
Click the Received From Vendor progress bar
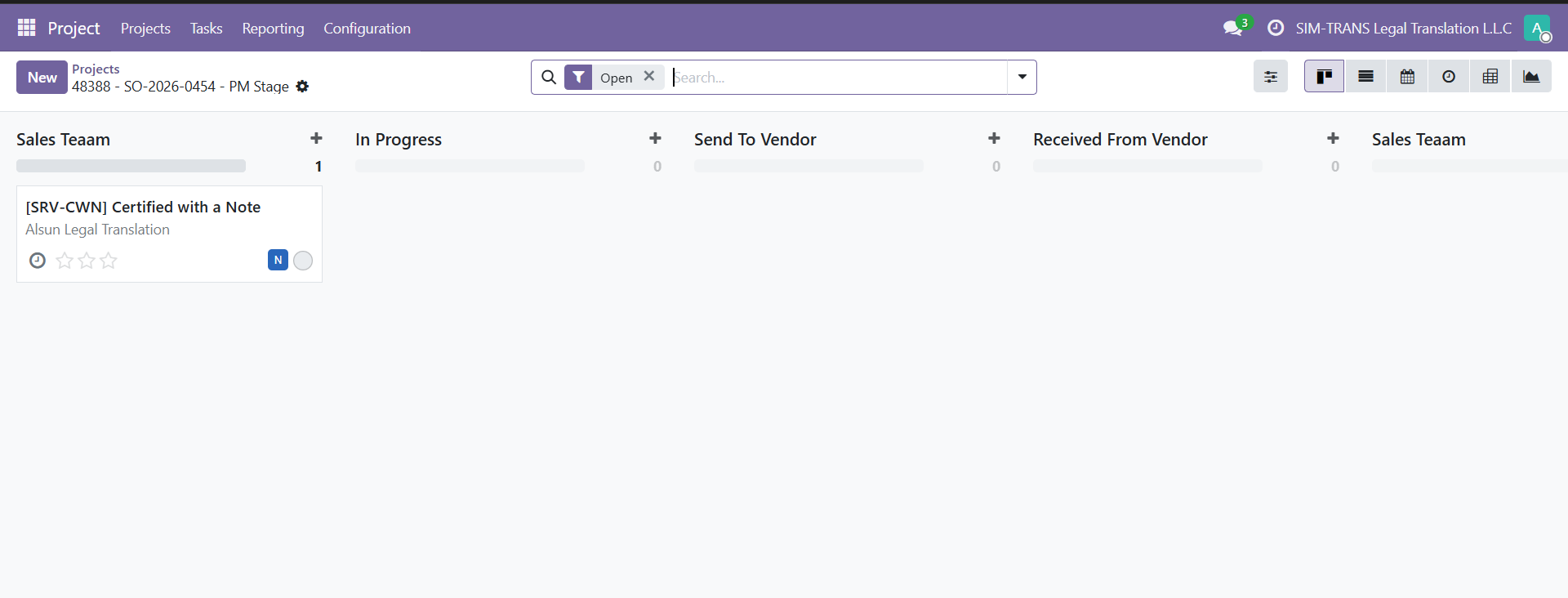1147,166
